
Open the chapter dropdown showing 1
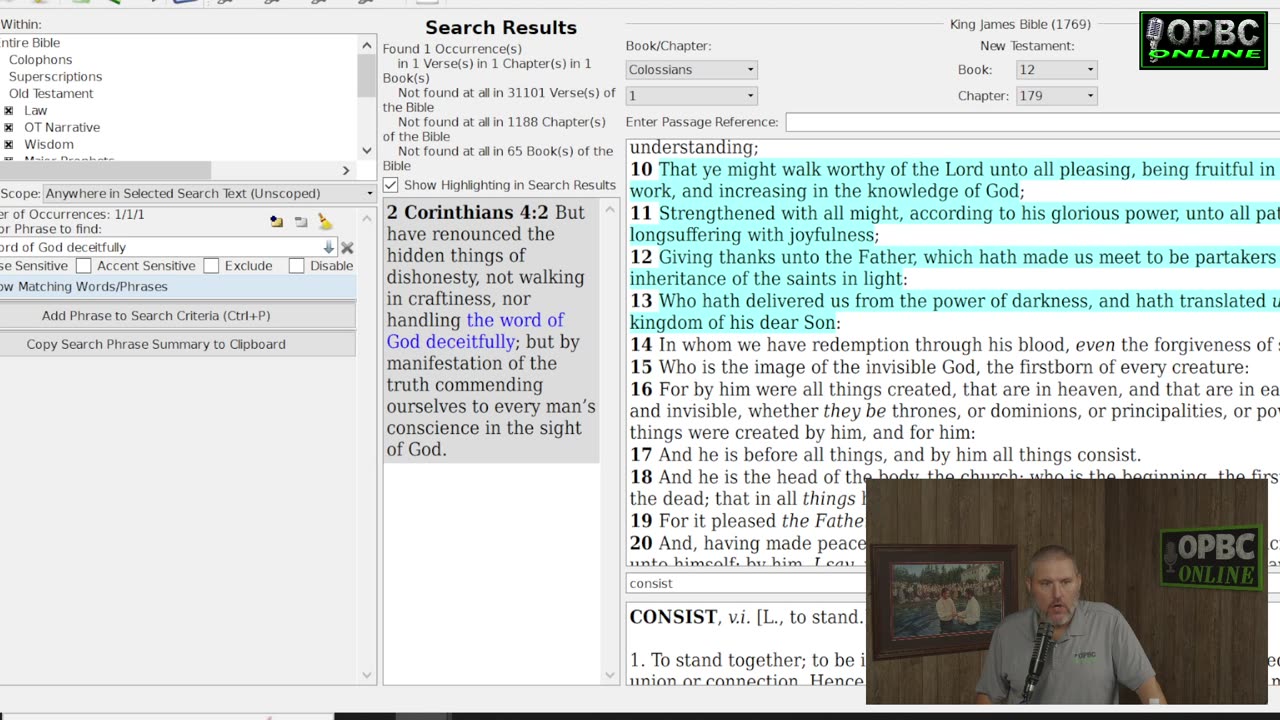pos(692,96)
